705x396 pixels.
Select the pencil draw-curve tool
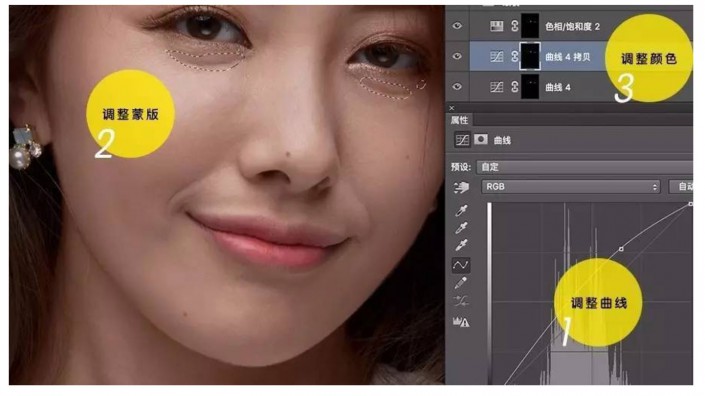click(461, 283)
